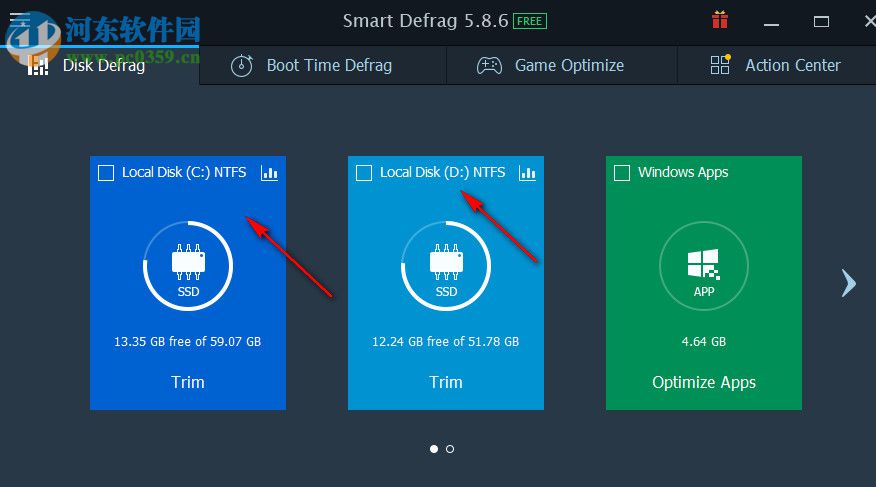Click the 'Windows Apps' card title
Screen dimensions: 876x487
[x=683, y=172]
